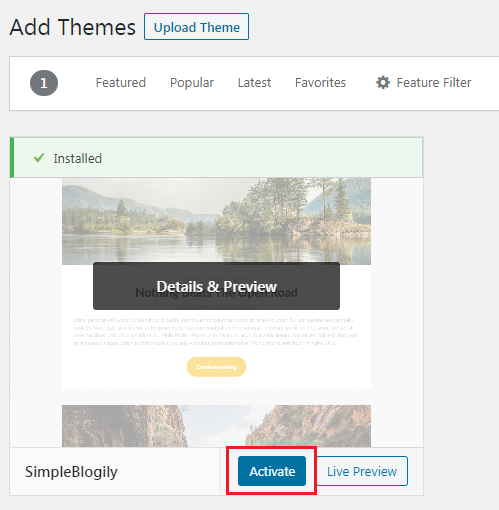Viewport: 499px width, 510px height.
Task: Click the Details & Preview overlay
Action: tap(216, 286)
